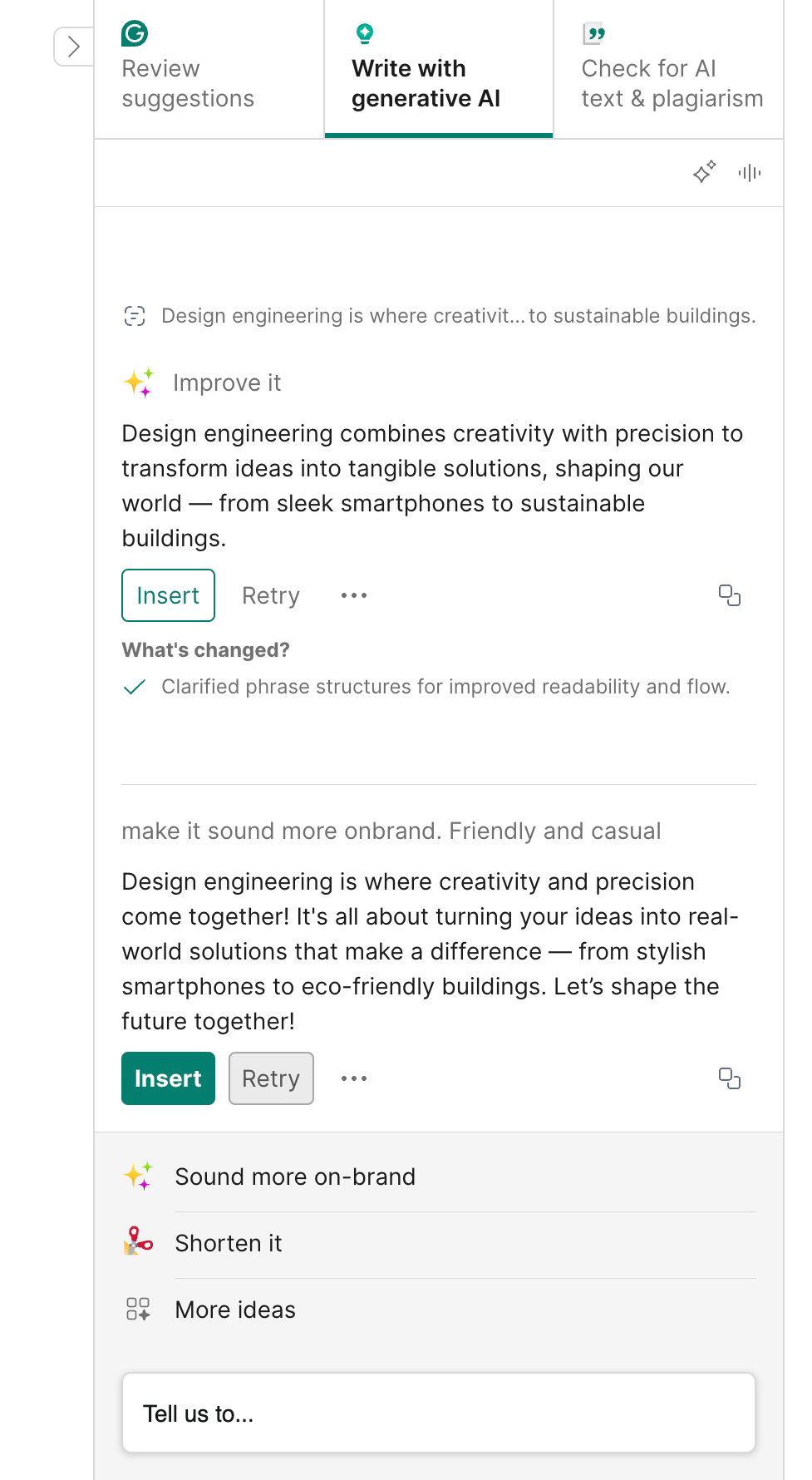The width and height of the screenshot is (812, 1480).
Task: Retry the friendly casual rewrite
Action: click(271, 1078)
